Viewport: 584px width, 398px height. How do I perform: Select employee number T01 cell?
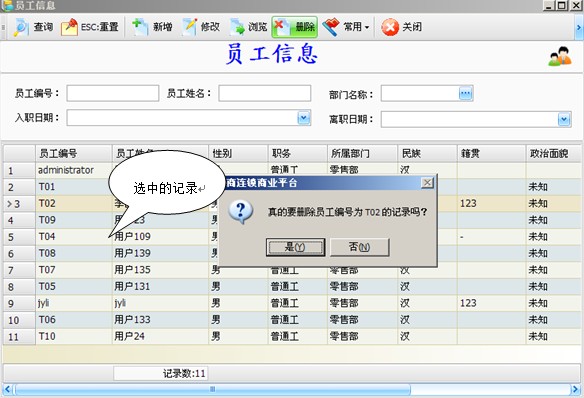(73, 187)
